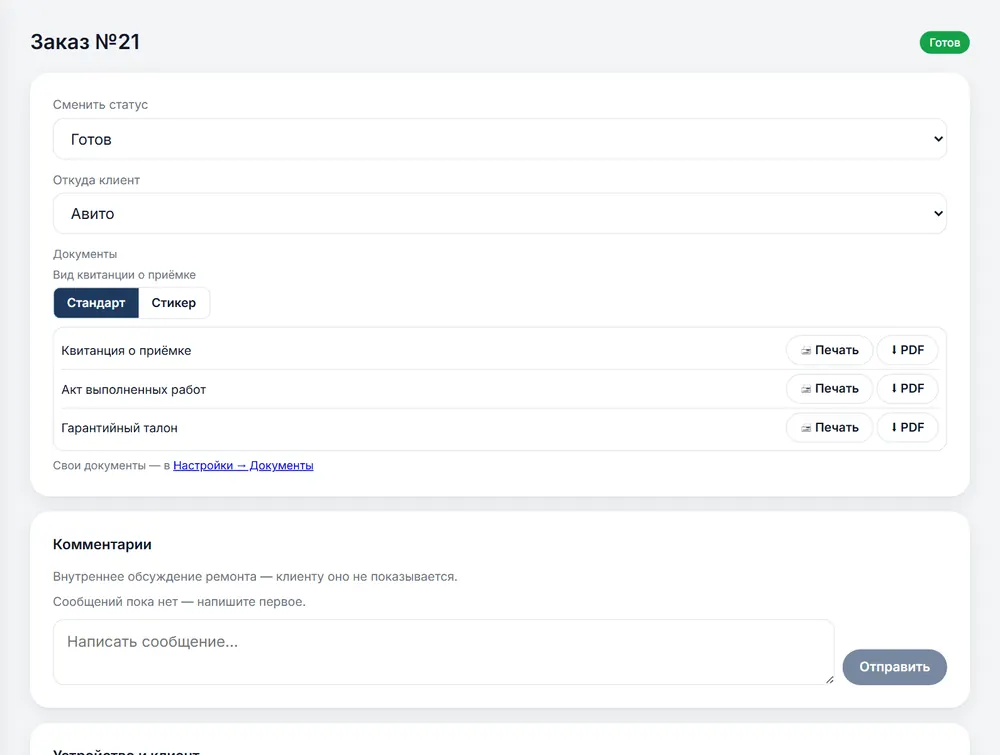
Task: Click the Комментарии section heading
Action: coord(102,545)
